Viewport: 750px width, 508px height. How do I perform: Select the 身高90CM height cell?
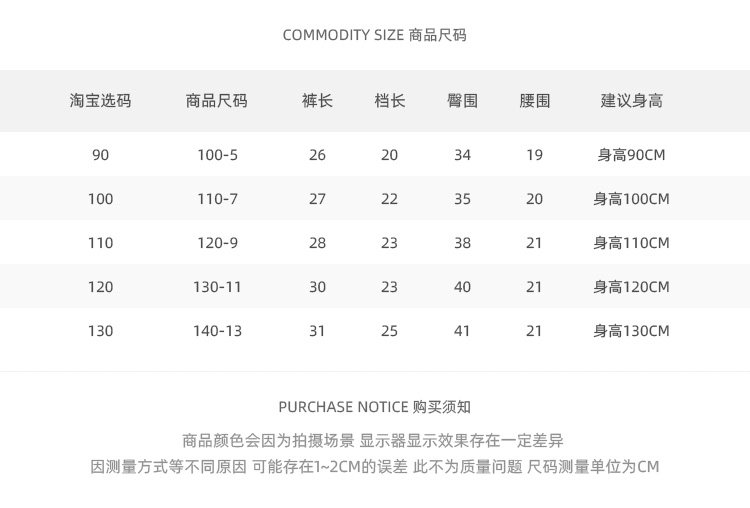pos(631,155)
